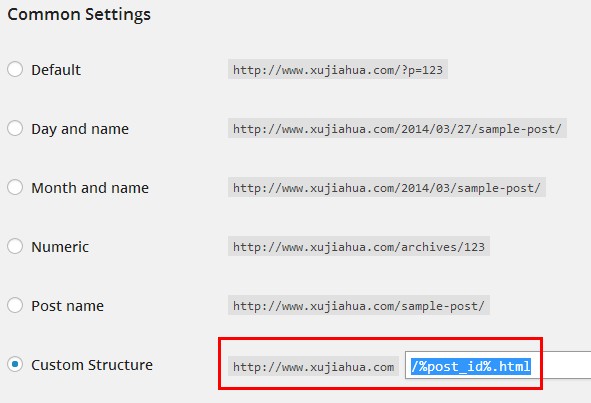Click the Month and name label

point(90,188)
